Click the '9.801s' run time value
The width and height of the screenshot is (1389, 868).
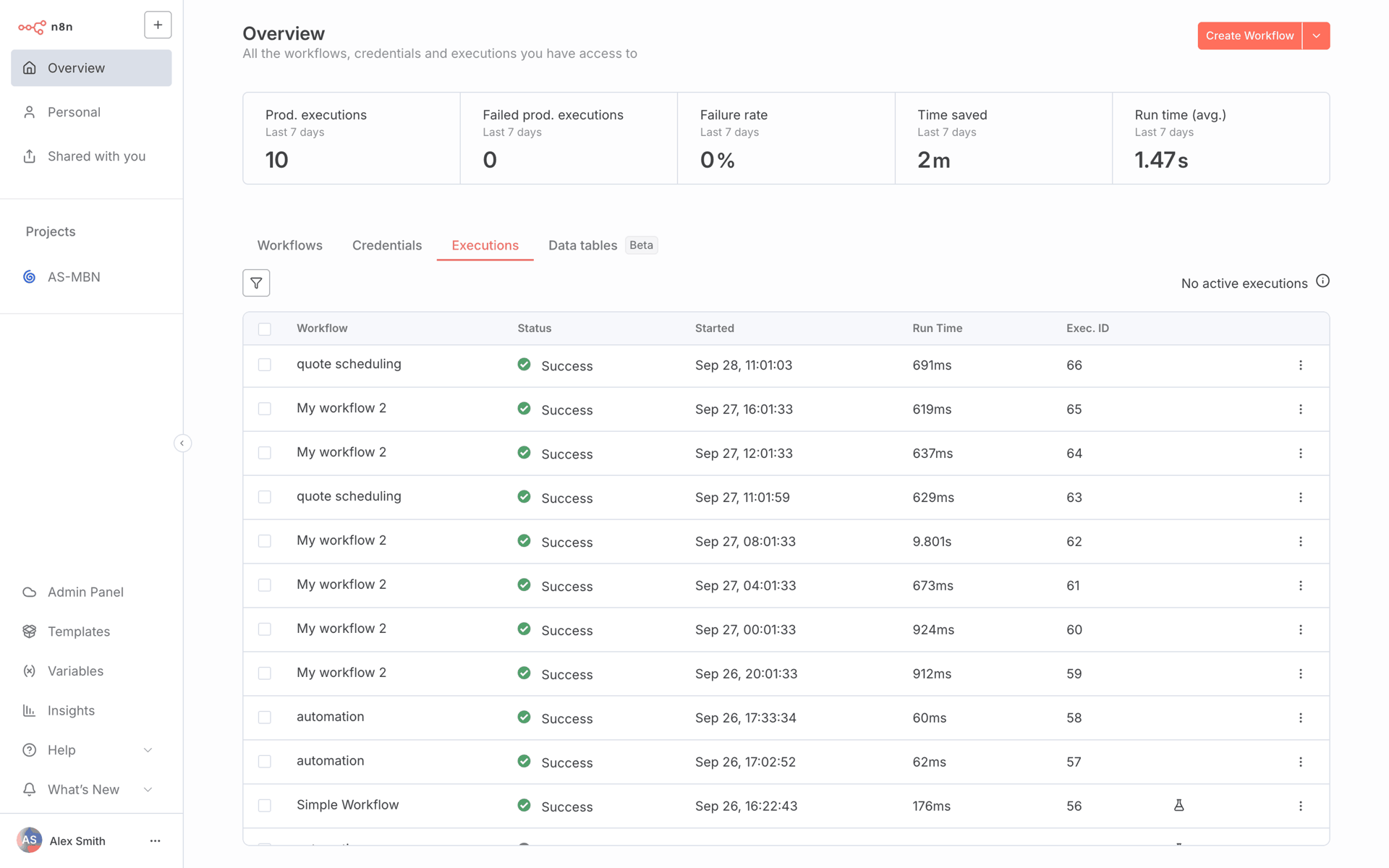point(932,542)
